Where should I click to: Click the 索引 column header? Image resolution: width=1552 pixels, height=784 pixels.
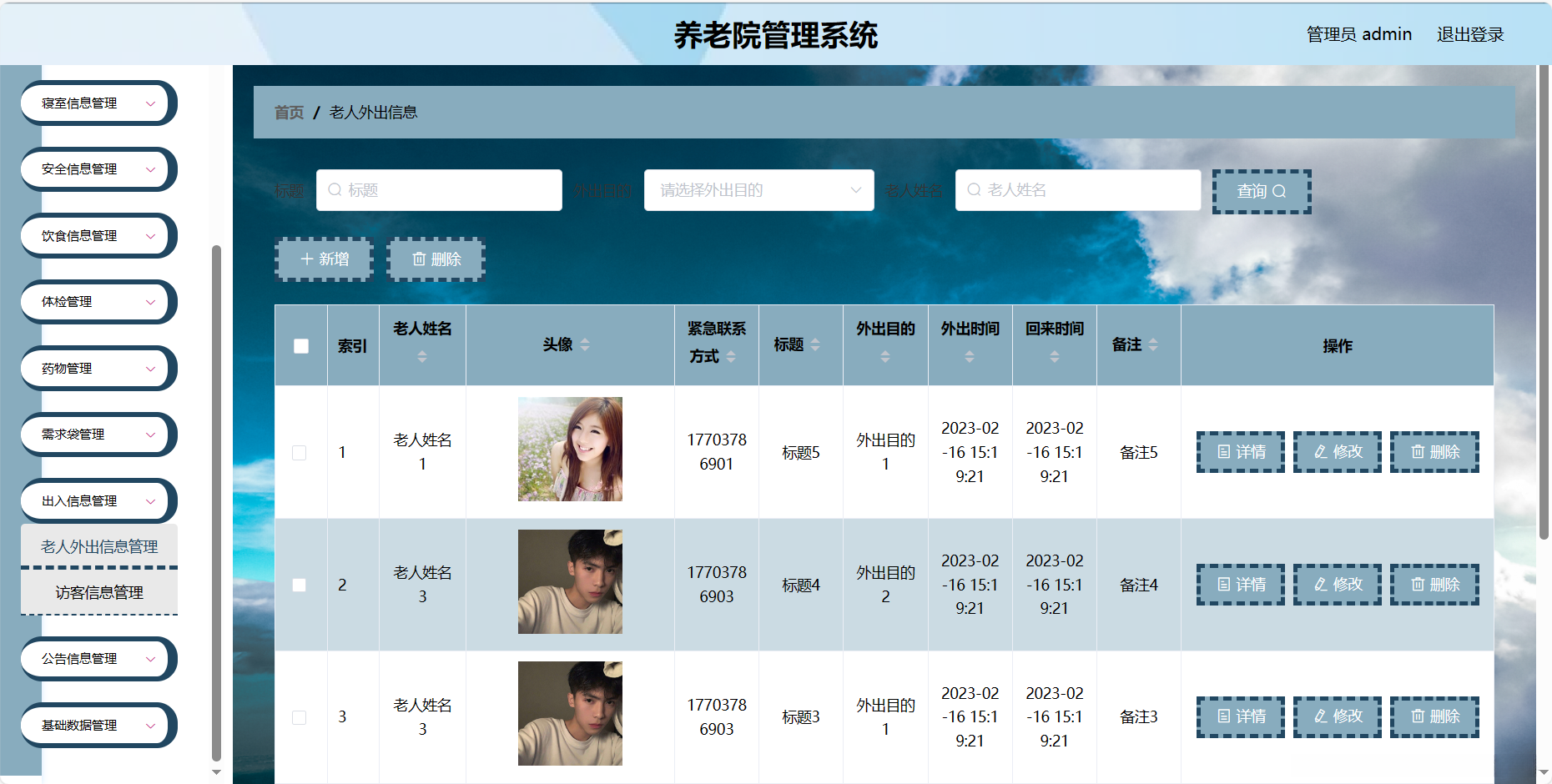coord(352,346)
